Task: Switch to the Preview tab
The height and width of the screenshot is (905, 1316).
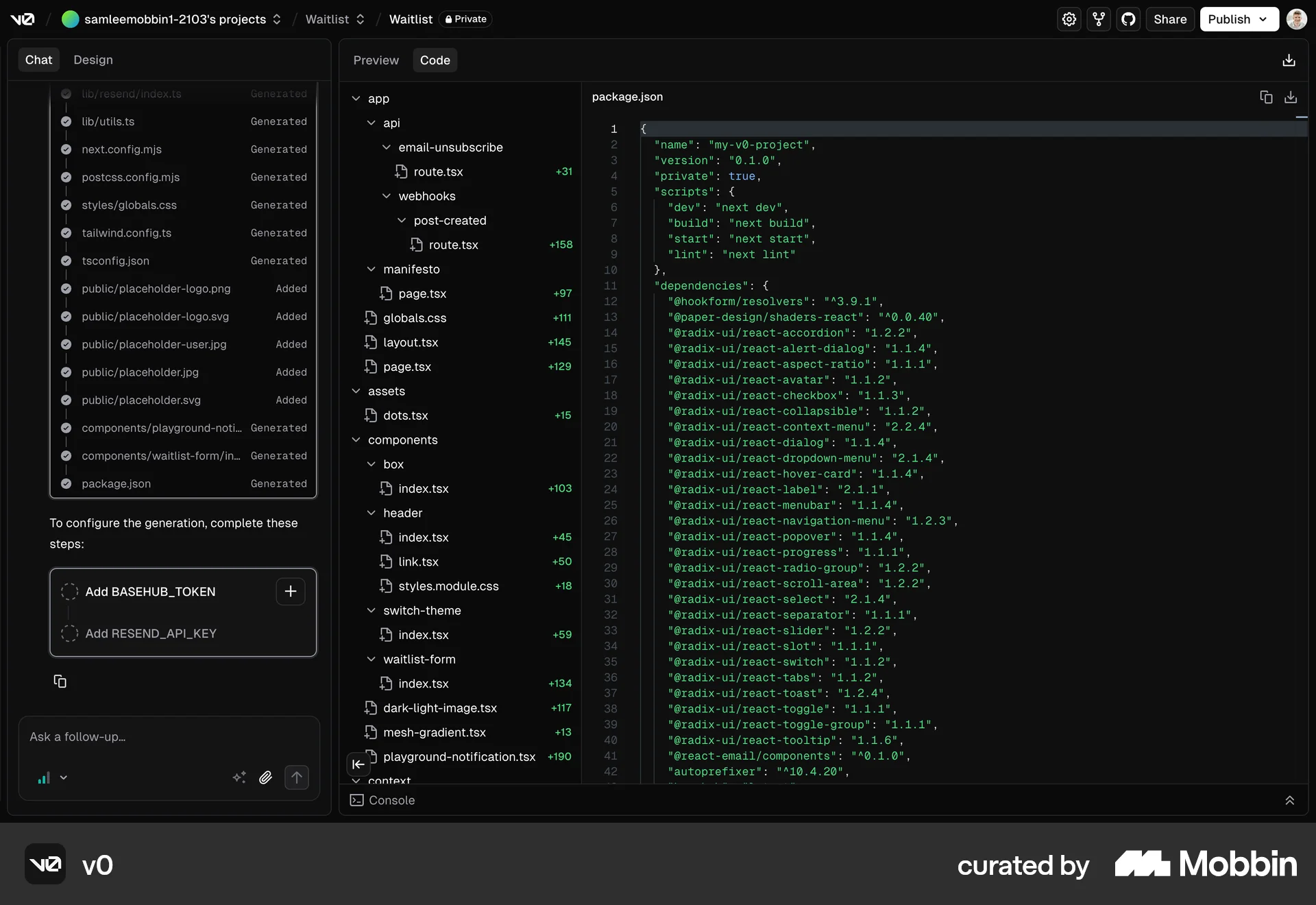Action: click(x=376, y=60)
